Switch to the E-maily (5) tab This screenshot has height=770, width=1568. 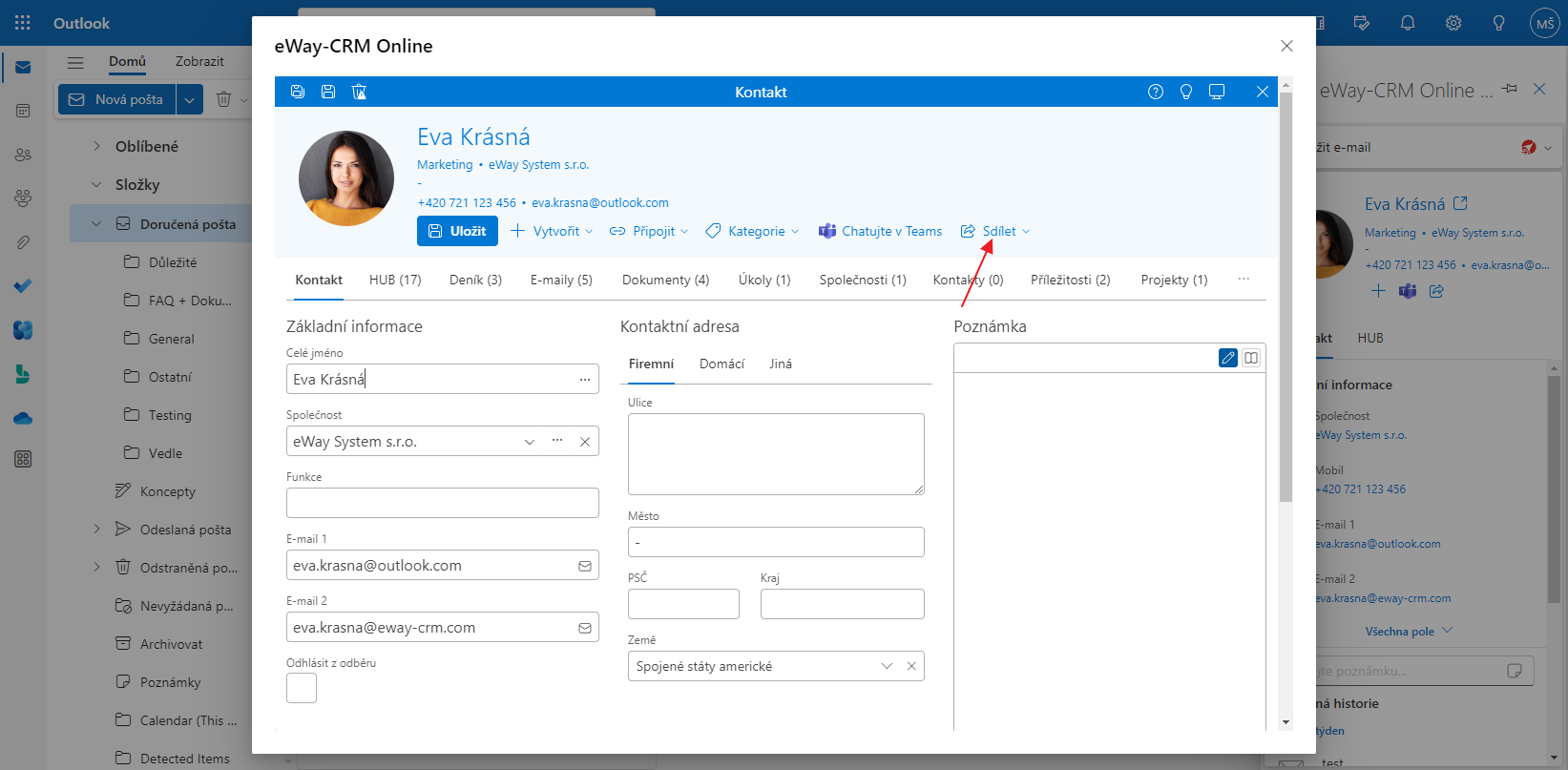[561, 280]
